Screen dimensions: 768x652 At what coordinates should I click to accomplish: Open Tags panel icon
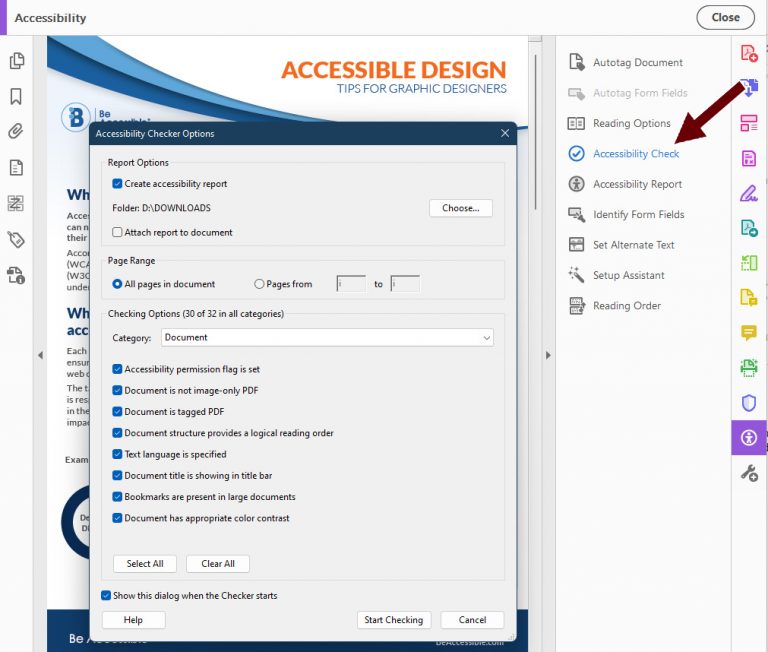16,240
